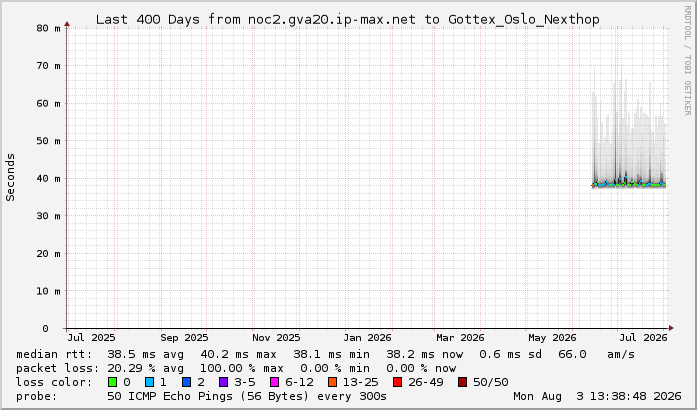Click the purple 3-5 loss swatch
Screen dimensions: 697x410
[224, 382]
